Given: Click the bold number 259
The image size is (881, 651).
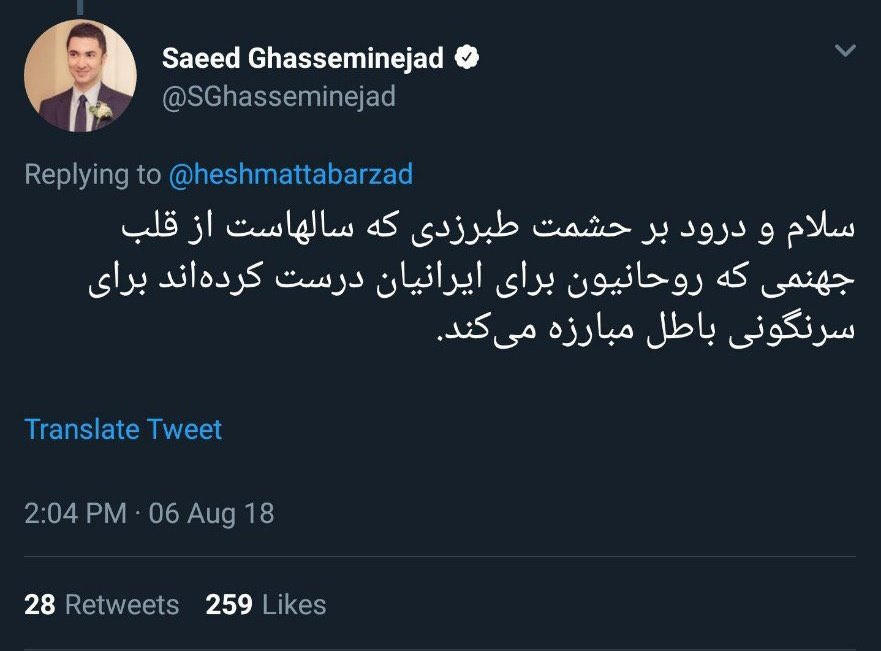Looking at the screenshot, I should (229, 605).
